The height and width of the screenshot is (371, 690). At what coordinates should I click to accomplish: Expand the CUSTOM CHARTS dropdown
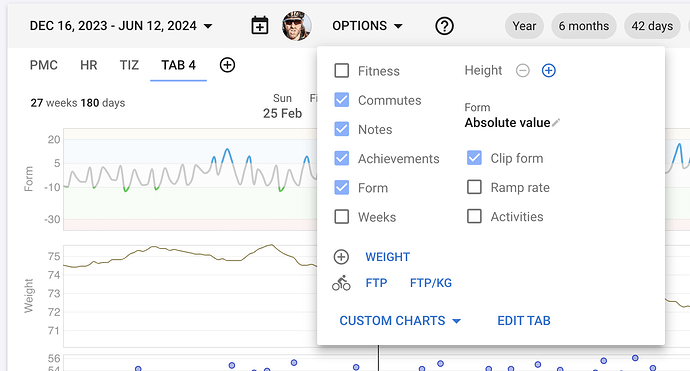[x=400, y=321]
